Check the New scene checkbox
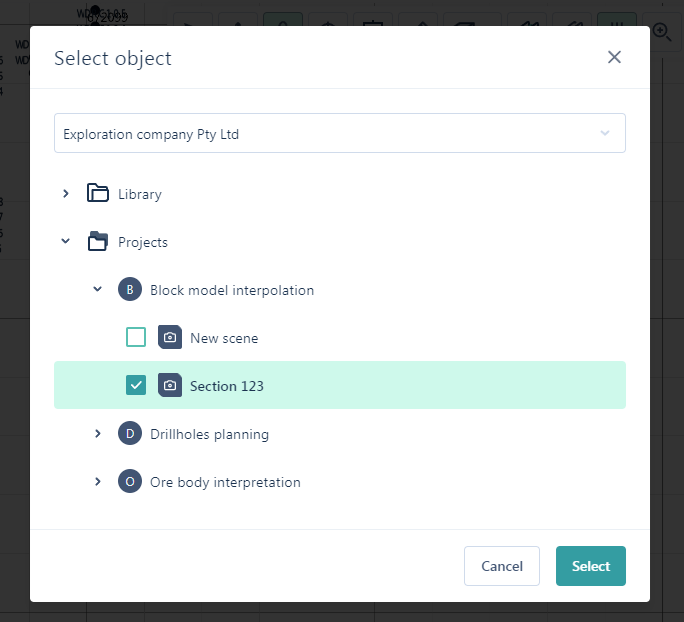684x622 pixels. (136, 338)
